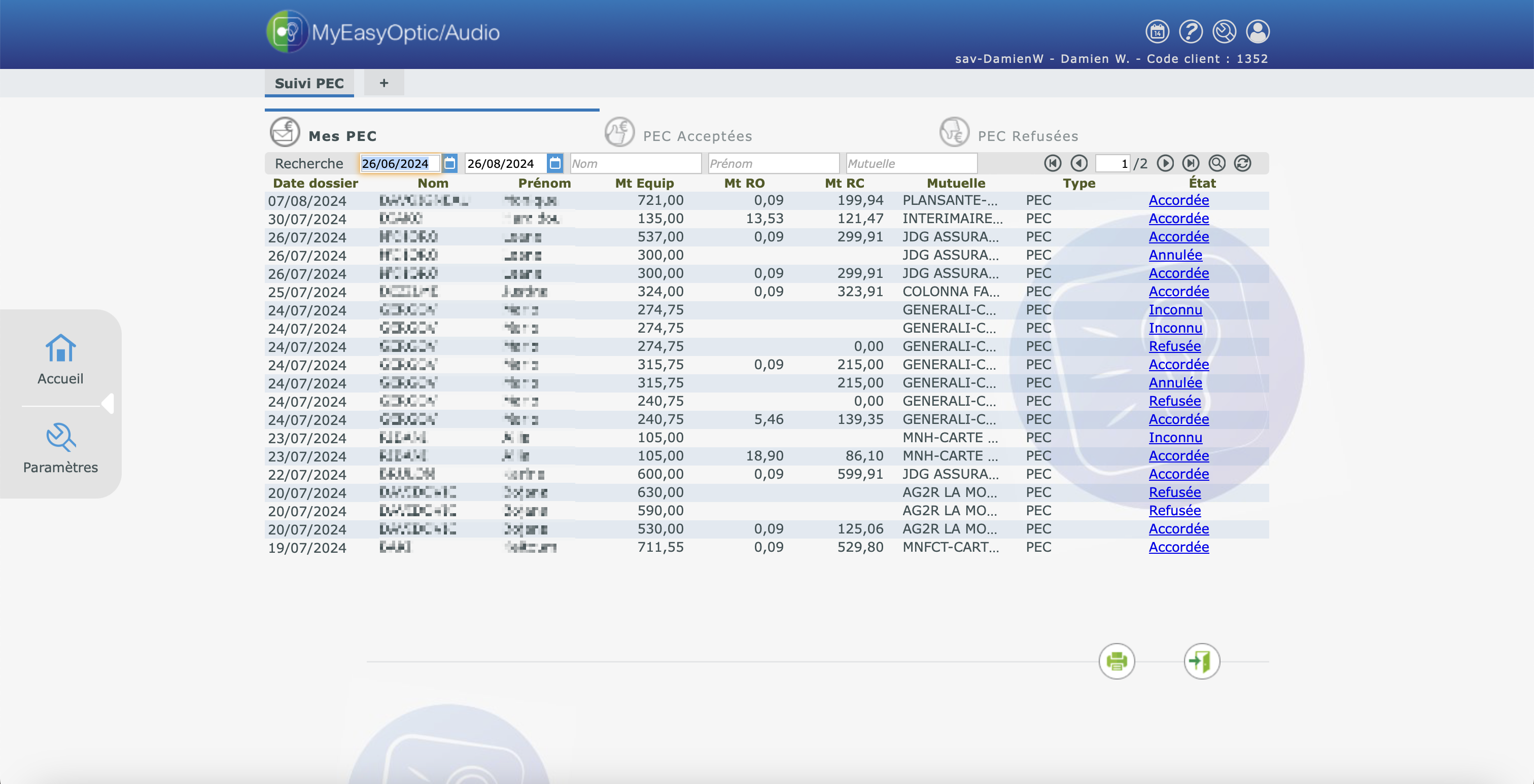Click the page number field
Image resolution: width=1534 pixels, height=784 pixels.
pyautogui.click(x=1112, y=164)
